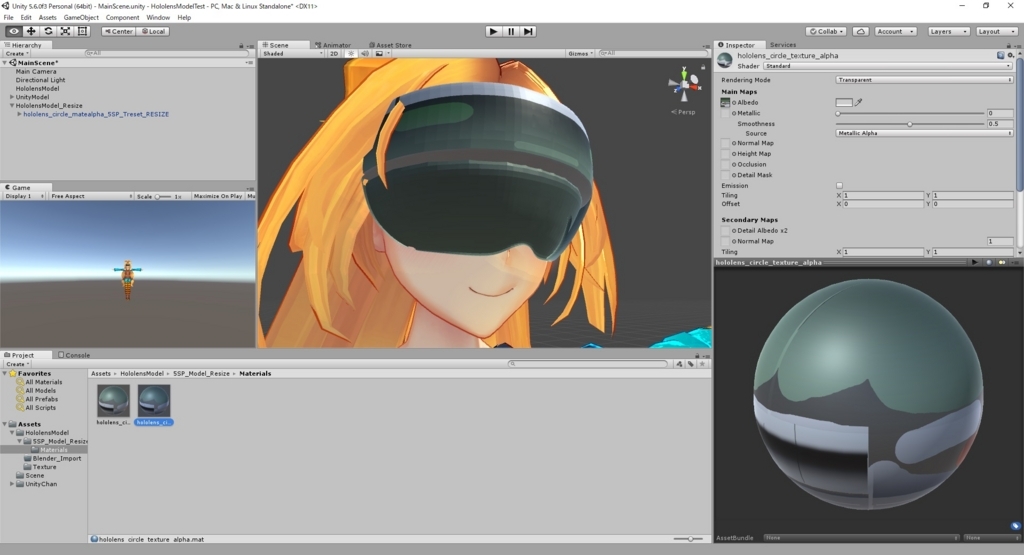Open the Window menu
Screen dimensions: 1024x555
point(158,18)
